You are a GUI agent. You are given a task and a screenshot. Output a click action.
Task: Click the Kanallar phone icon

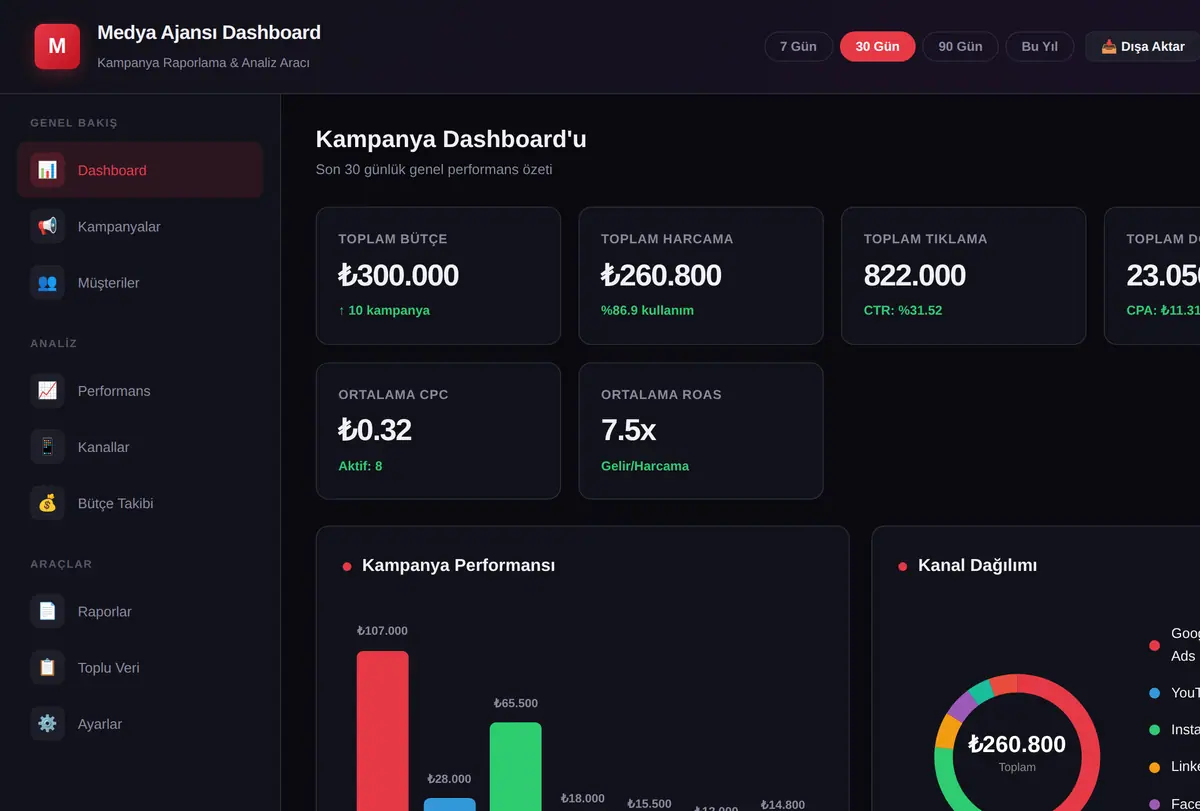point(47,446)
